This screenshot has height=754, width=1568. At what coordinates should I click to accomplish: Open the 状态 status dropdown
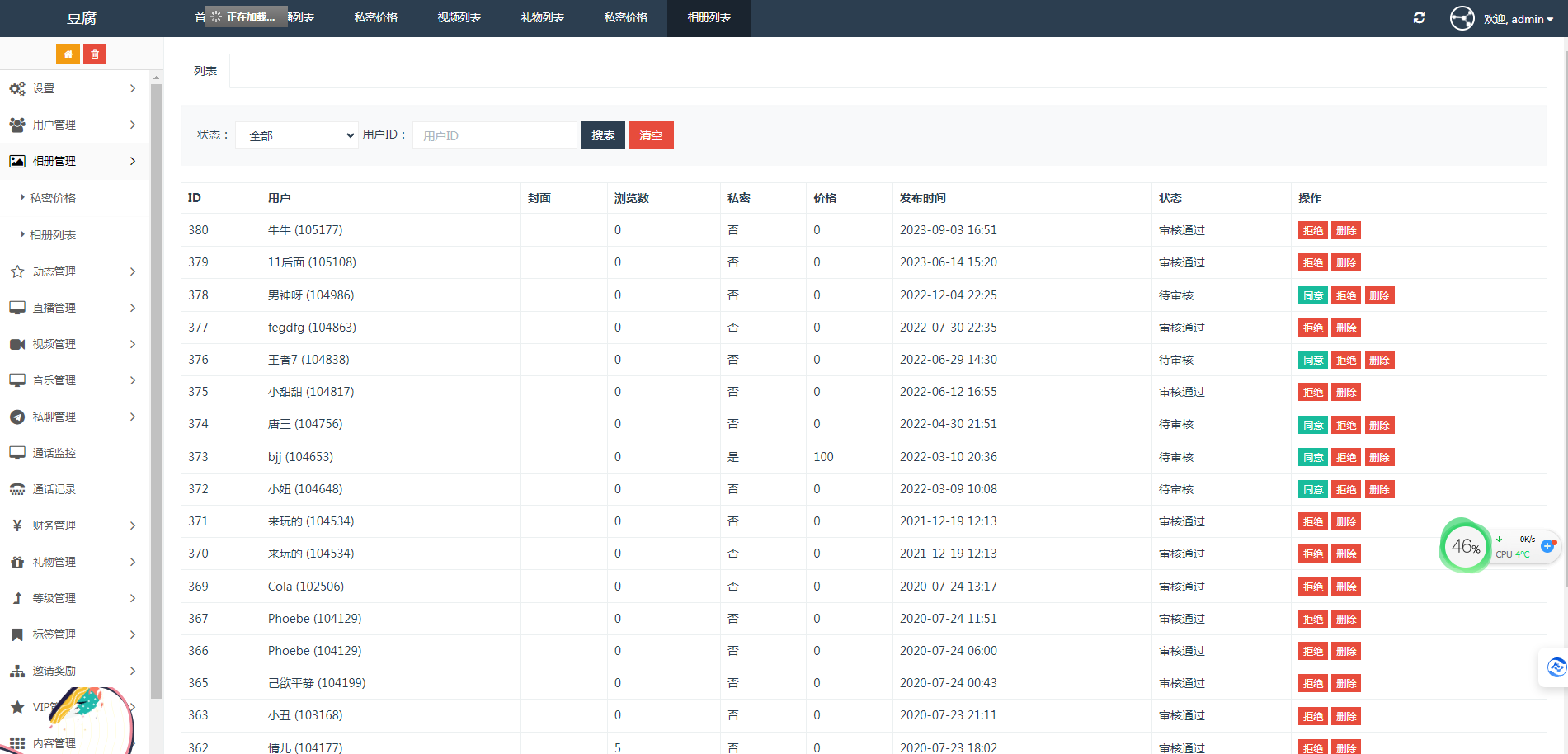tap(298, 135)
